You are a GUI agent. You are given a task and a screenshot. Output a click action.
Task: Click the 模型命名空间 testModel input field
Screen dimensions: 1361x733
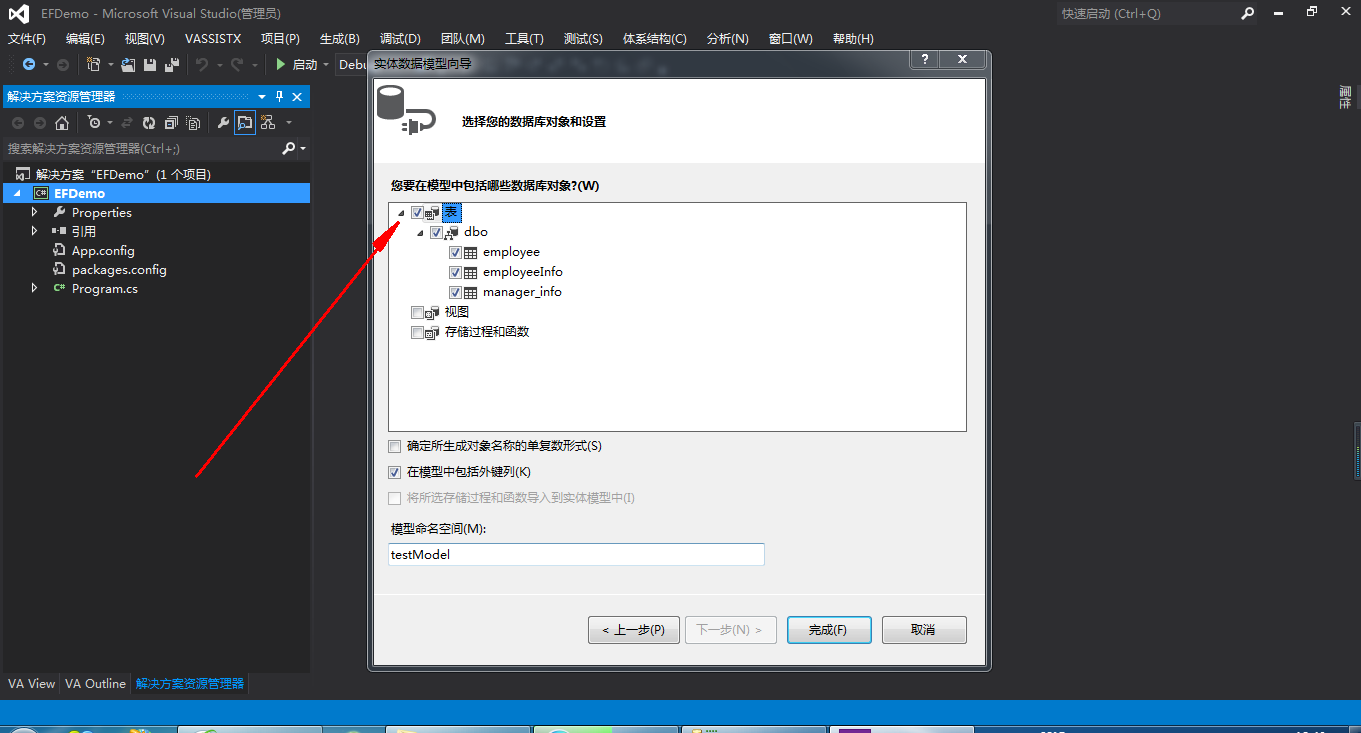point(576,555)
